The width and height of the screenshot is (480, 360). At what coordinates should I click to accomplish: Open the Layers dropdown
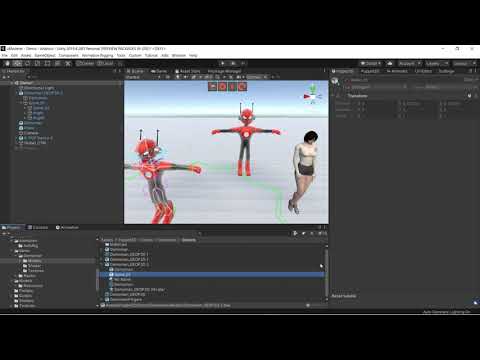click(436, 63)
